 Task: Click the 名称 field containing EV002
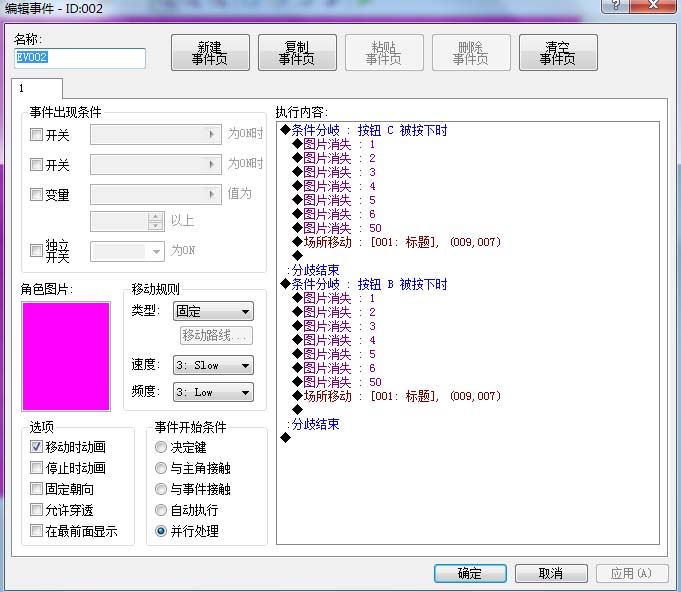80,58
